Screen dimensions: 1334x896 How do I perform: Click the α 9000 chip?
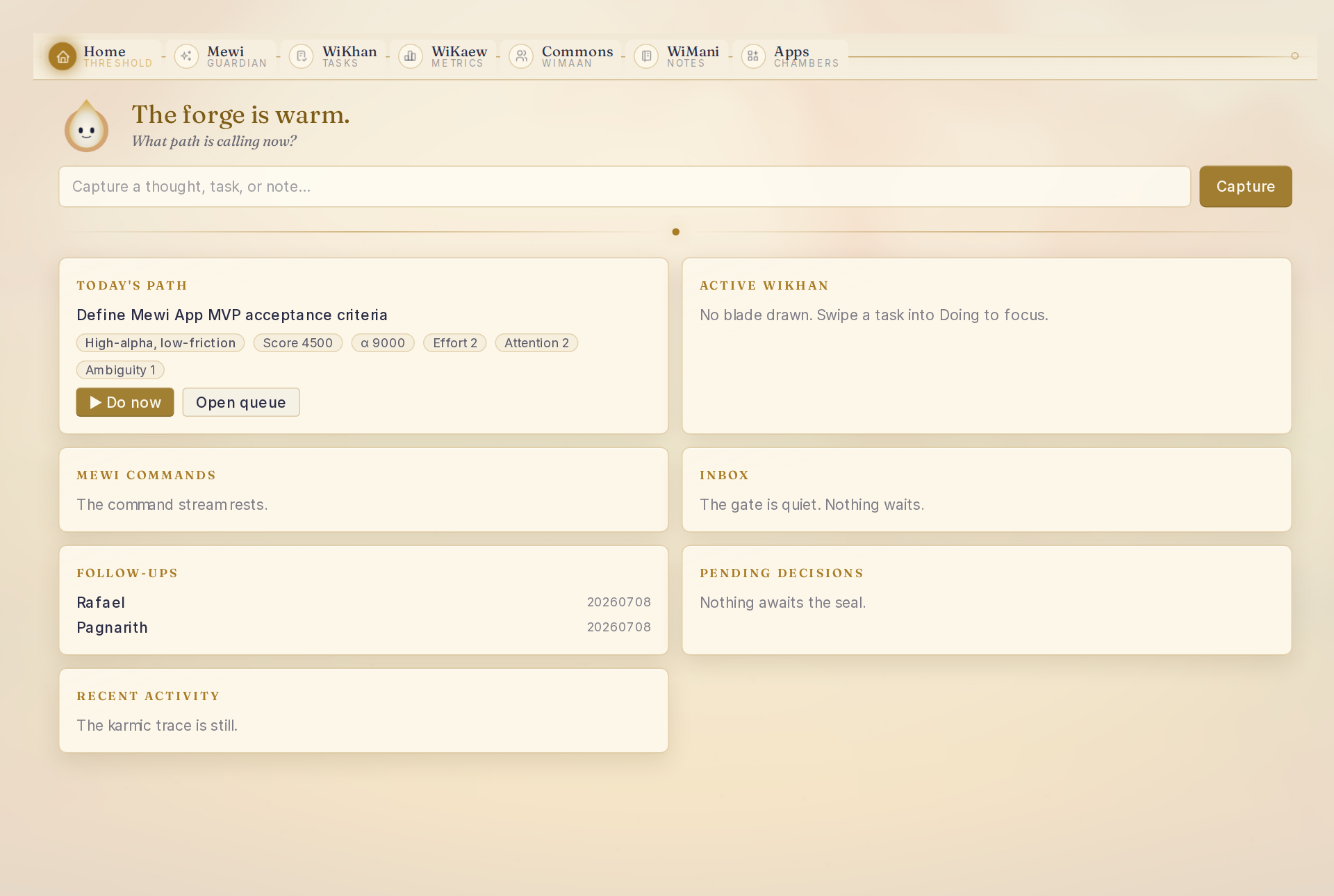(x=383, y=343)
